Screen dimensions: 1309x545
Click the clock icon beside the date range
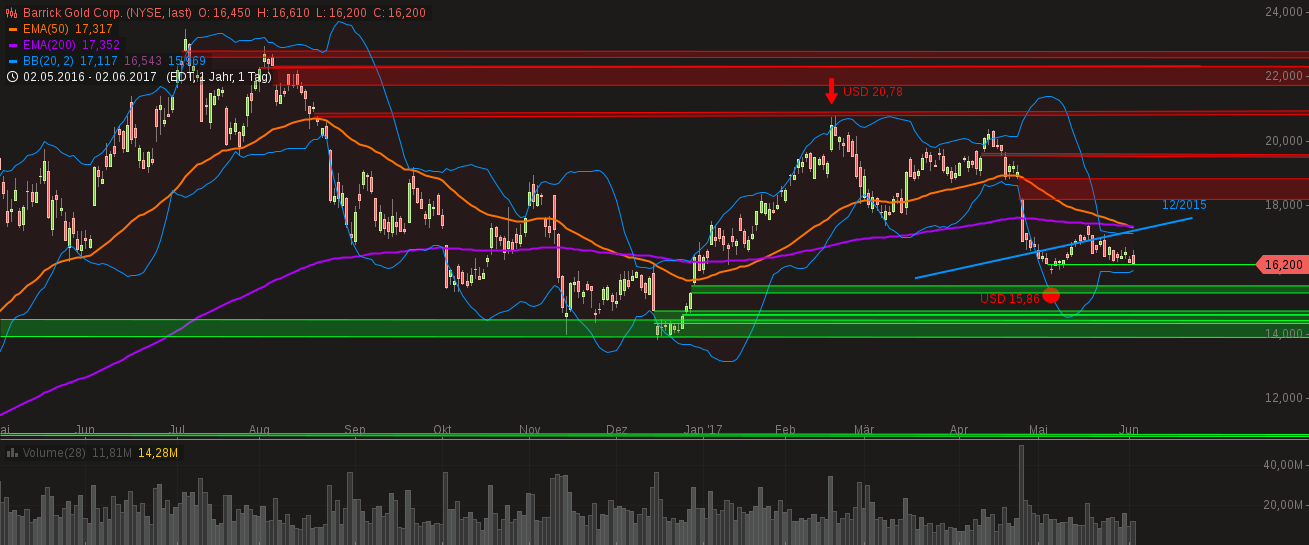click(12, 76)
